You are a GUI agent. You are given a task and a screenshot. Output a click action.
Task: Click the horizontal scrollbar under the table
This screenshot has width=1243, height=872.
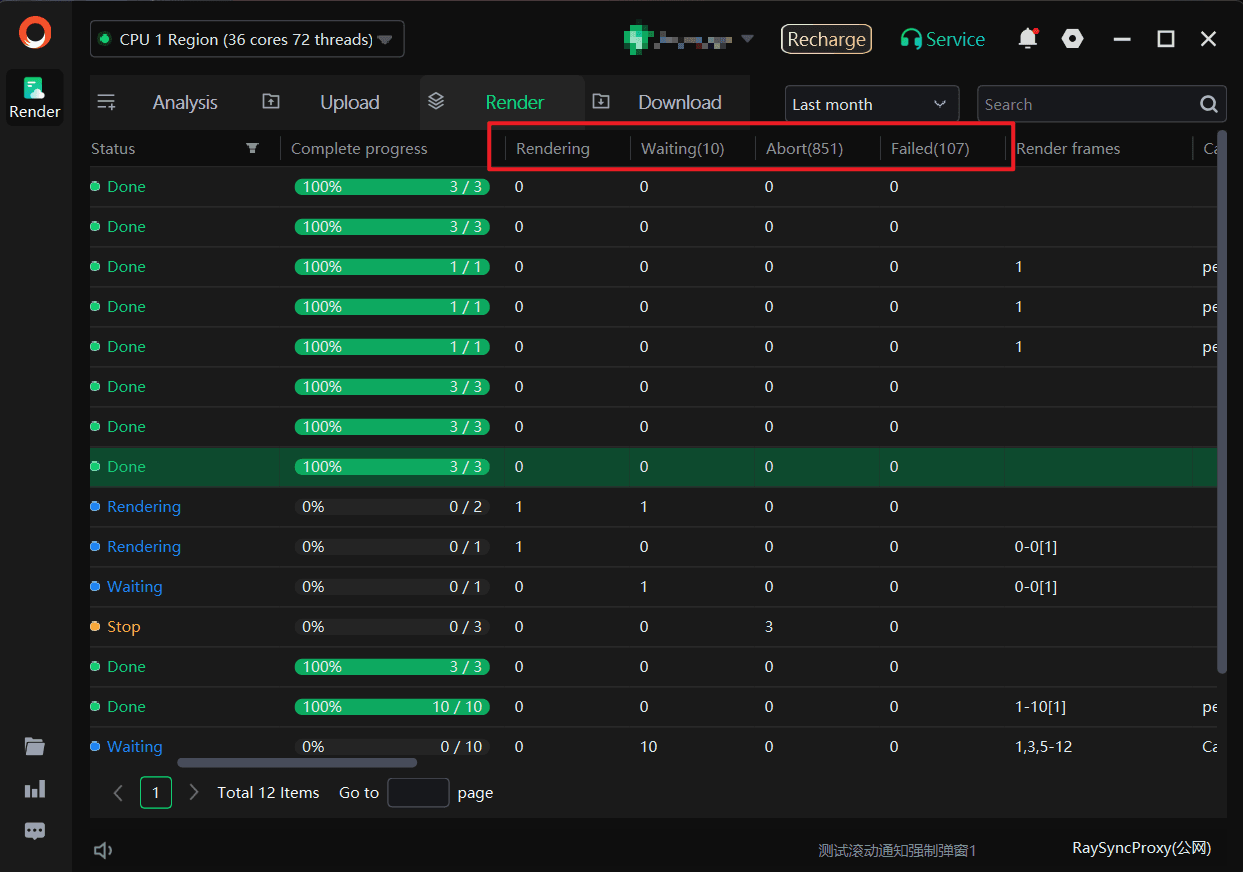click(297, 763)
